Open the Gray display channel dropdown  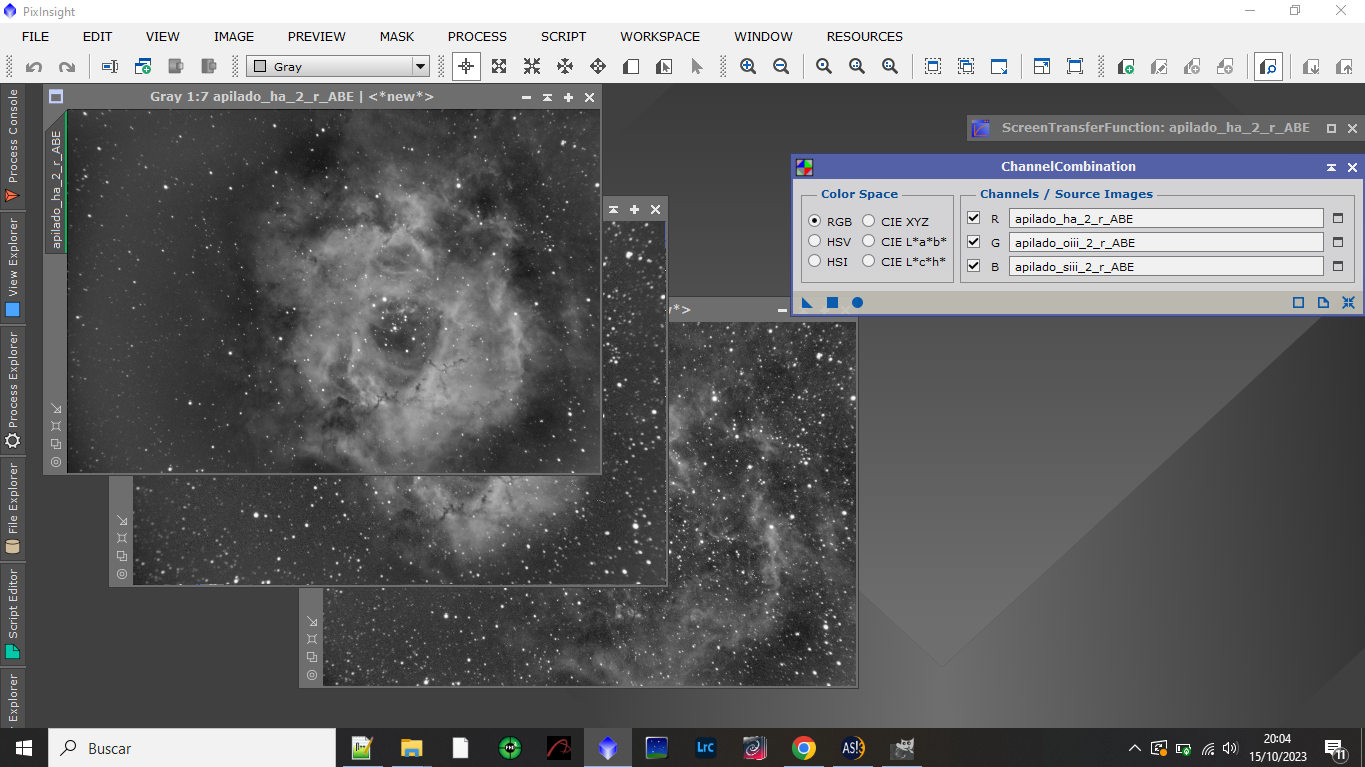tap(338, 67)
